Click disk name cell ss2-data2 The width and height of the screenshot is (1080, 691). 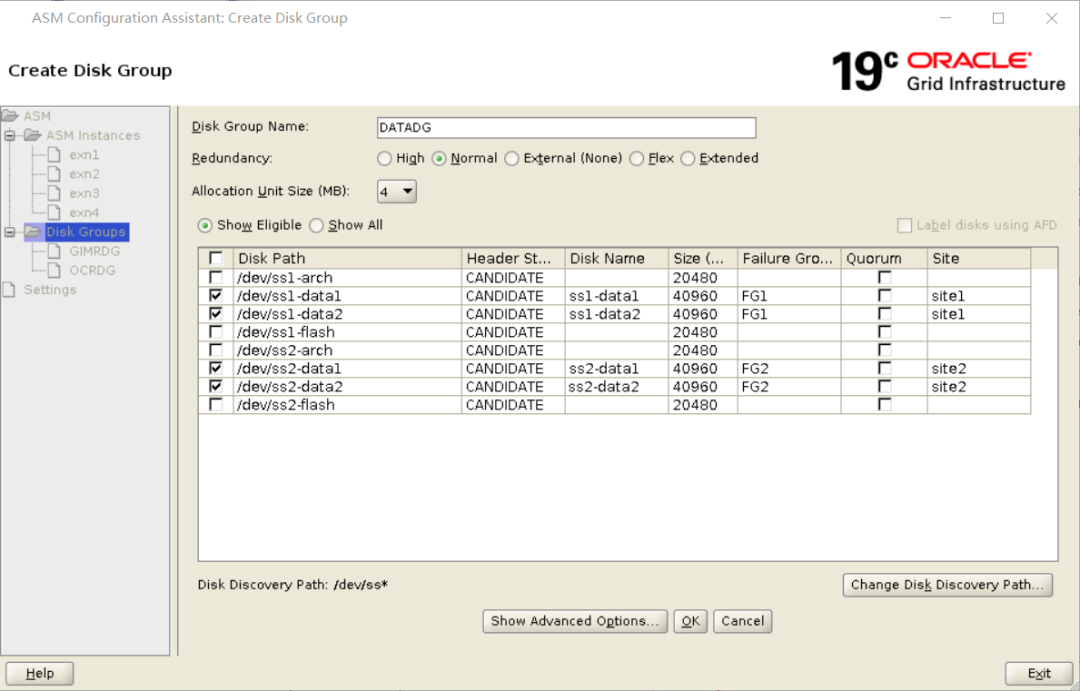[x=616, y=386]
